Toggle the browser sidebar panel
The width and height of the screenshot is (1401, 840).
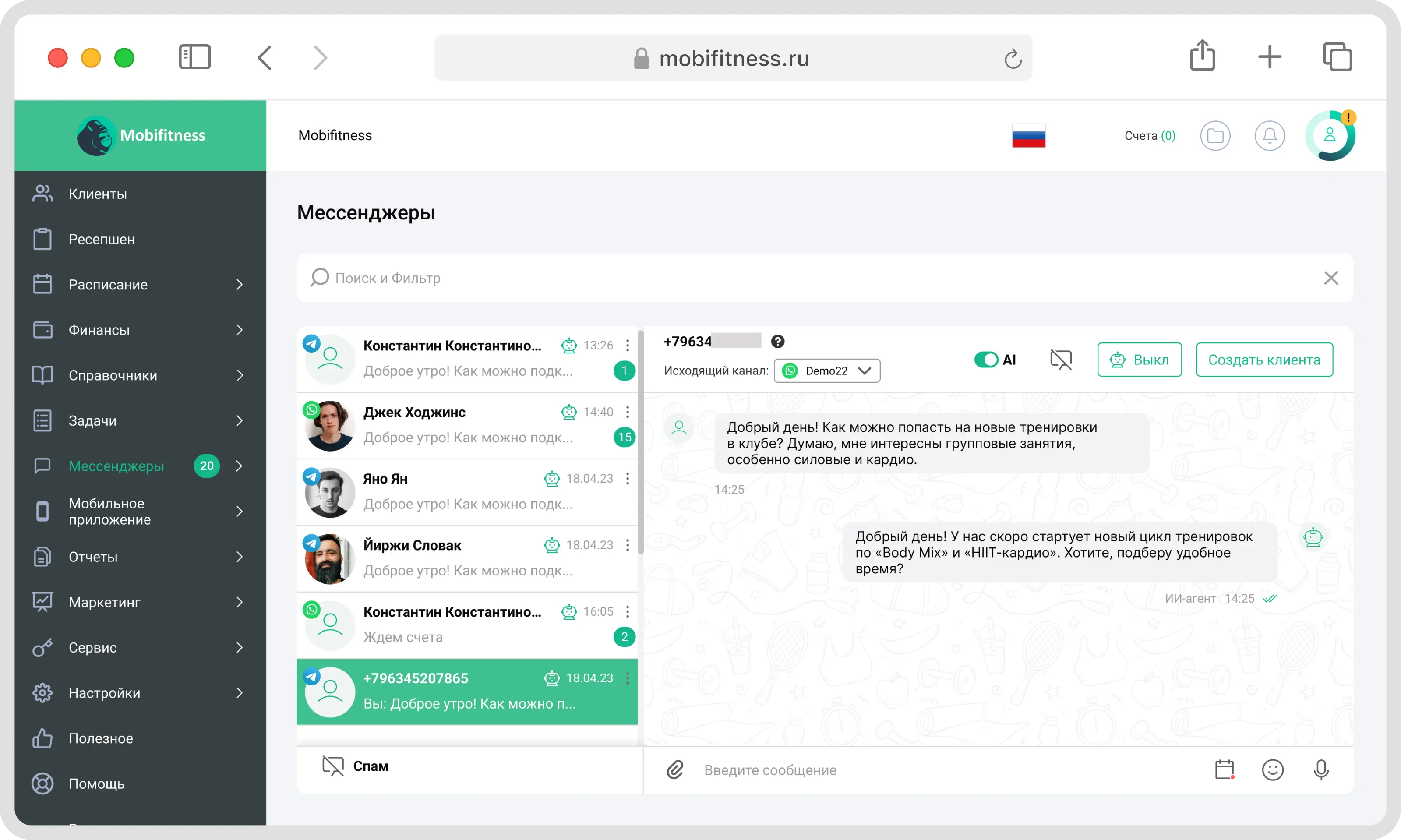[195, 57]
